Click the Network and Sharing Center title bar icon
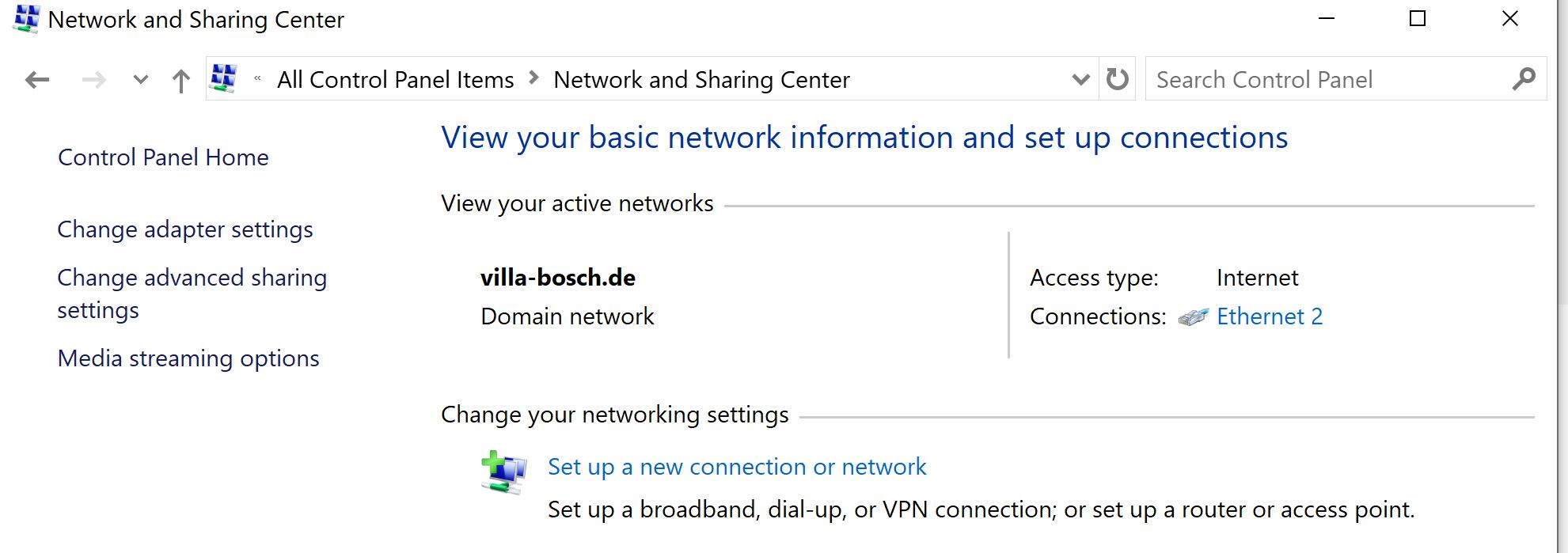Screen dimensions: 1568x553 point(25,18)
